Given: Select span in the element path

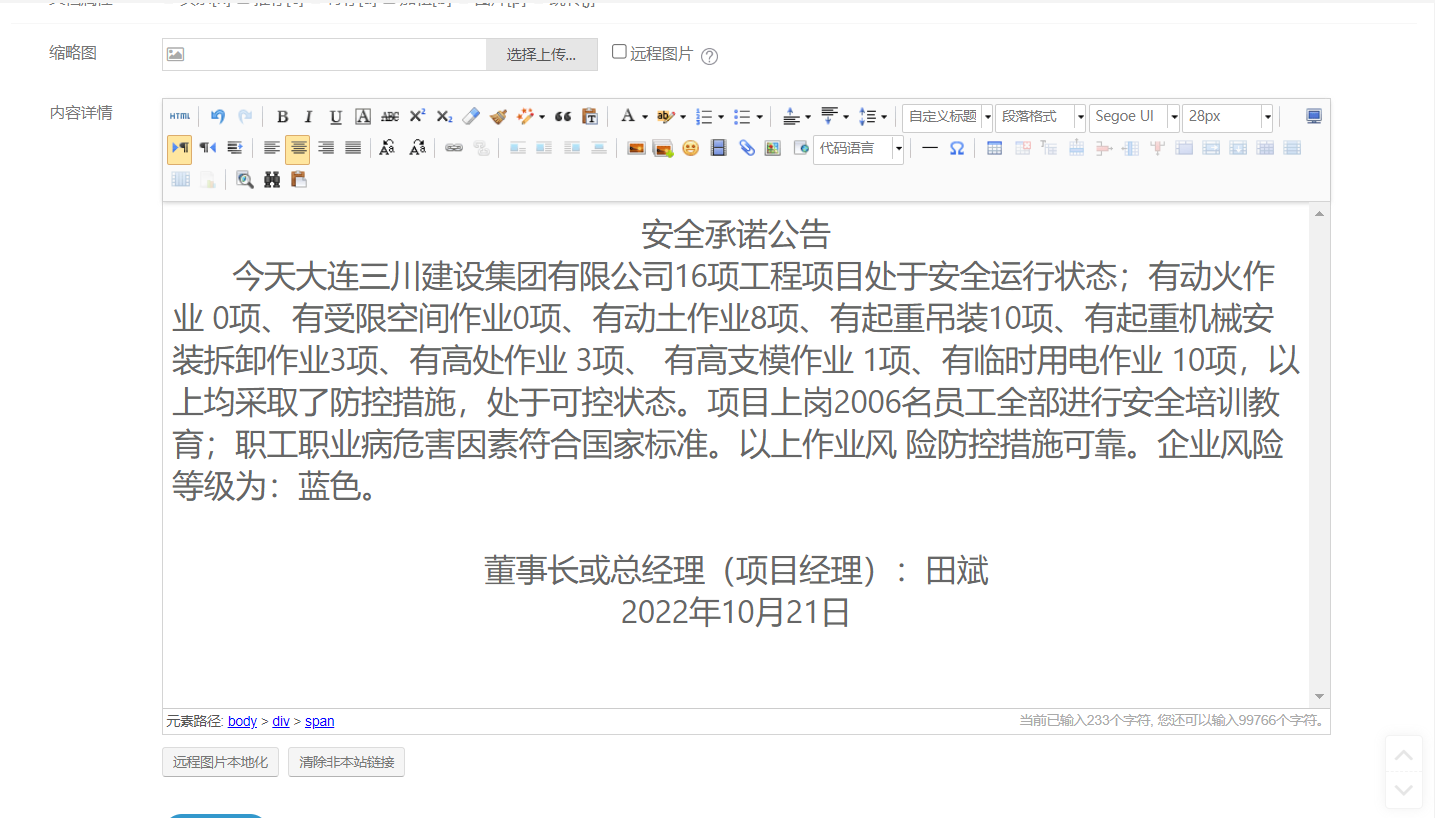Looking at the screenshot, I should pyautogui.click(x=320, y=721).
